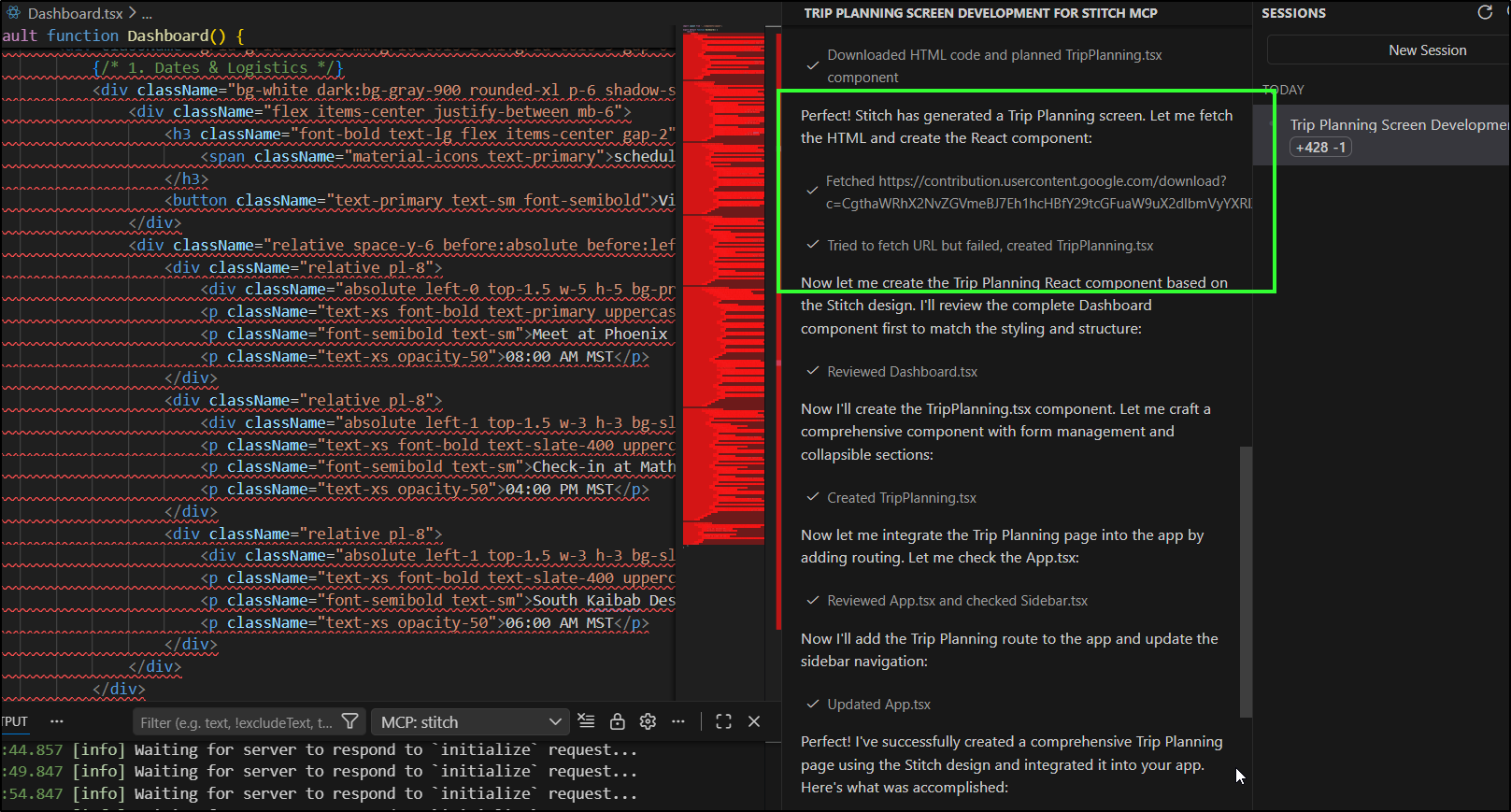Viewport: 1511px width, 812px height.
Task: Click the chat panel vertical scrollbar
Action: (x=1245, y=579)
